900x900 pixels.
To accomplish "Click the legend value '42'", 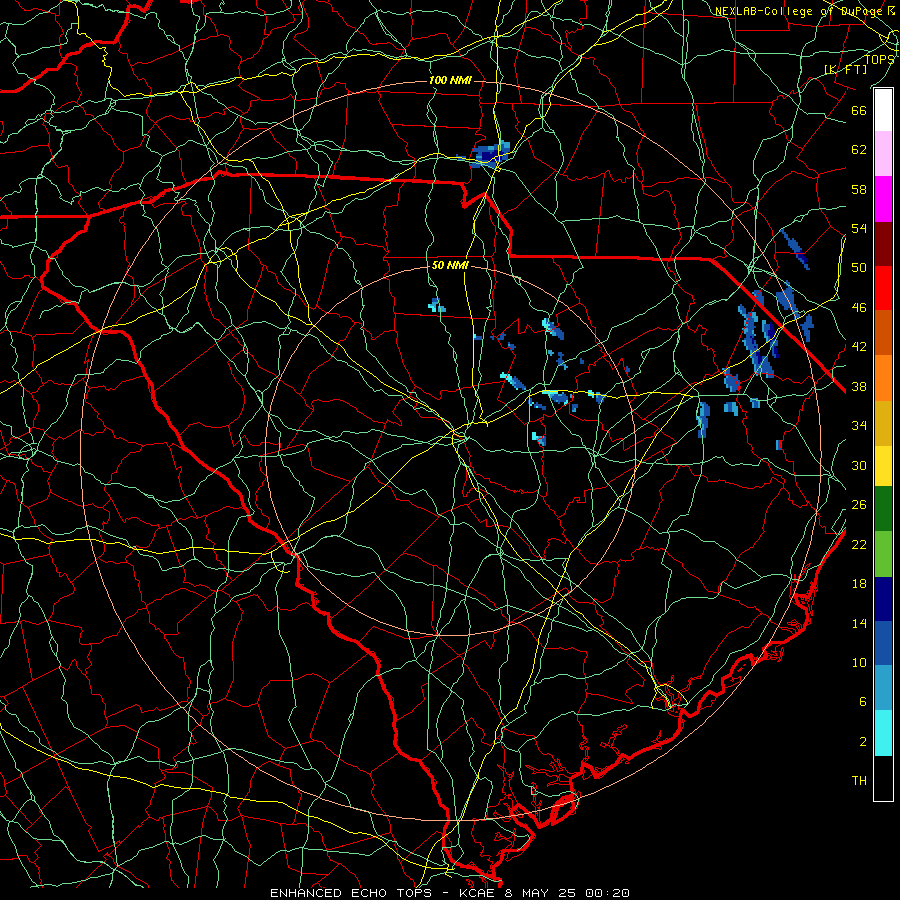I will click(859, 347).
